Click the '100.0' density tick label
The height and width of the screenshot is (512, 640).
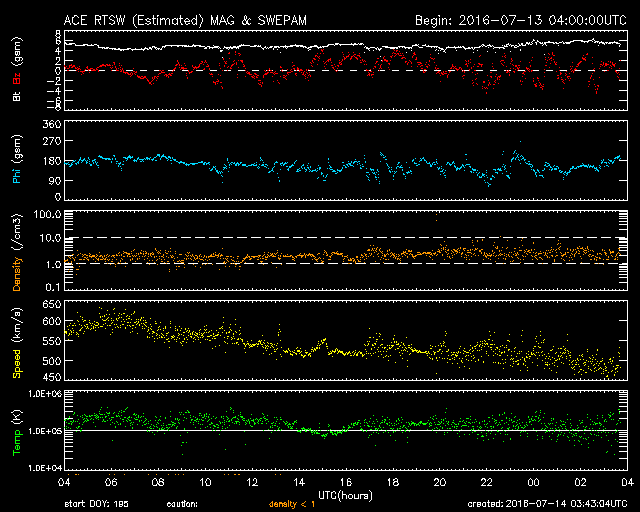48,214
